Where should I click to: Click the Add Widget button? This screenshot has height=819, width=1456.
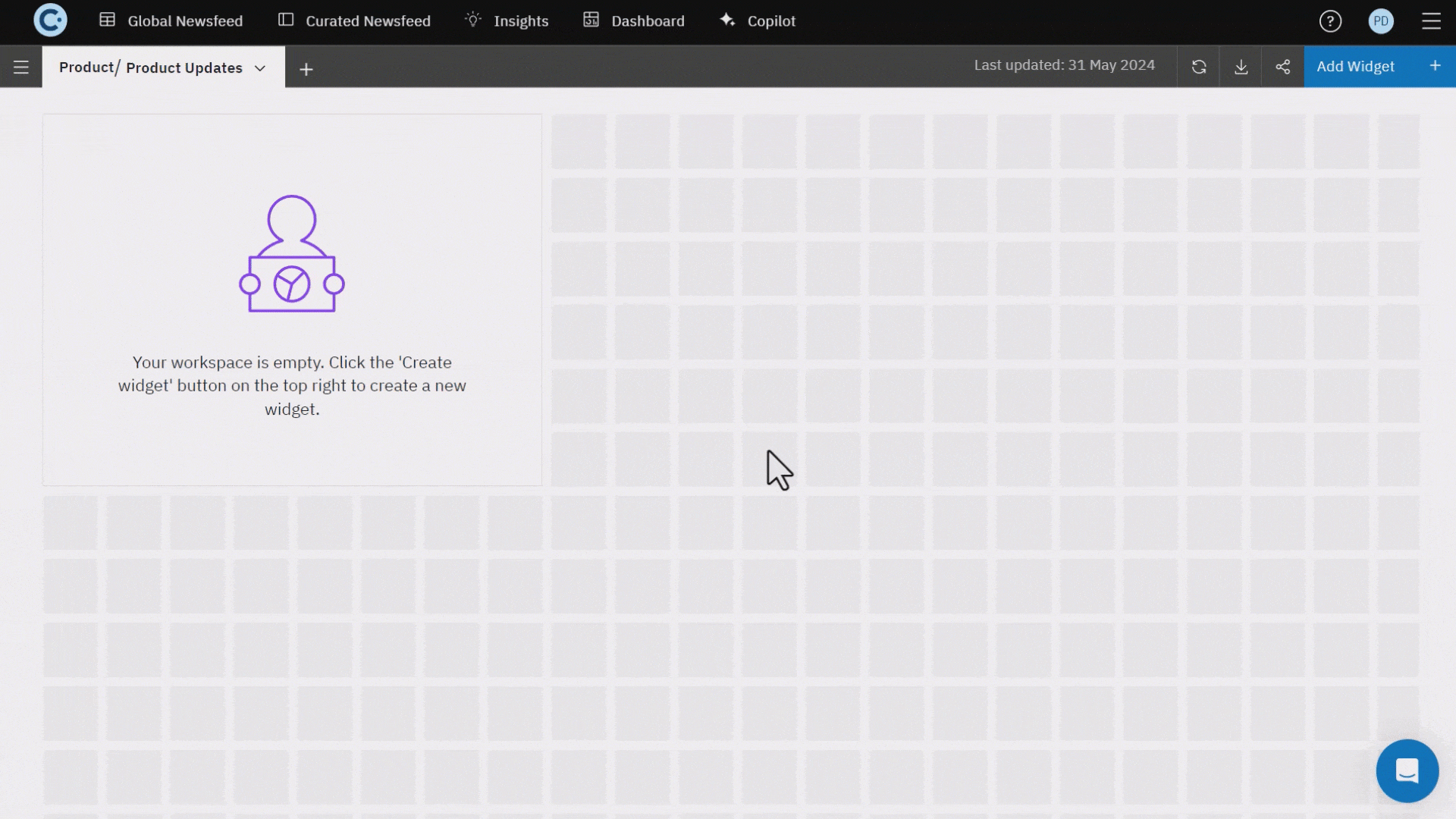point(1355,67)
